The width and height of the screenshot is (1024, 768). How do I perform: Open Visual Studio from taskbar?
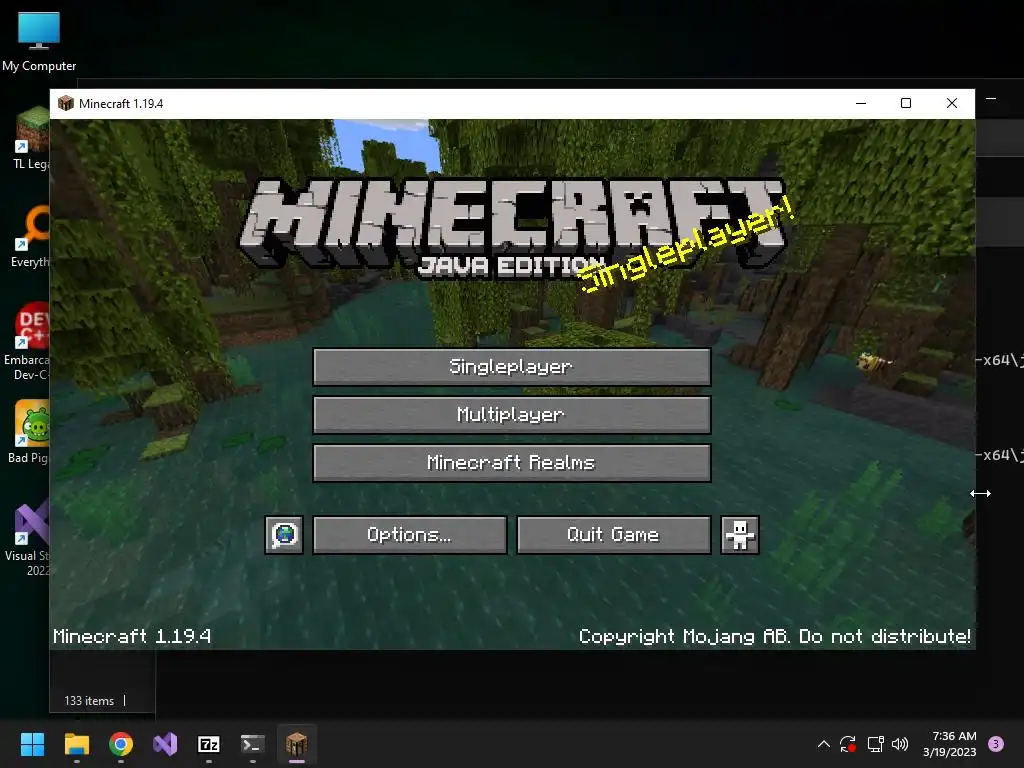coord(165,744)
